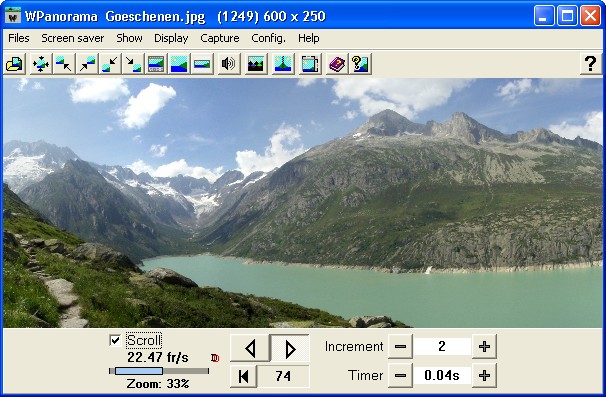Open the Config. menu
Viewport: 606px width, 397px height.
(269, 38)
